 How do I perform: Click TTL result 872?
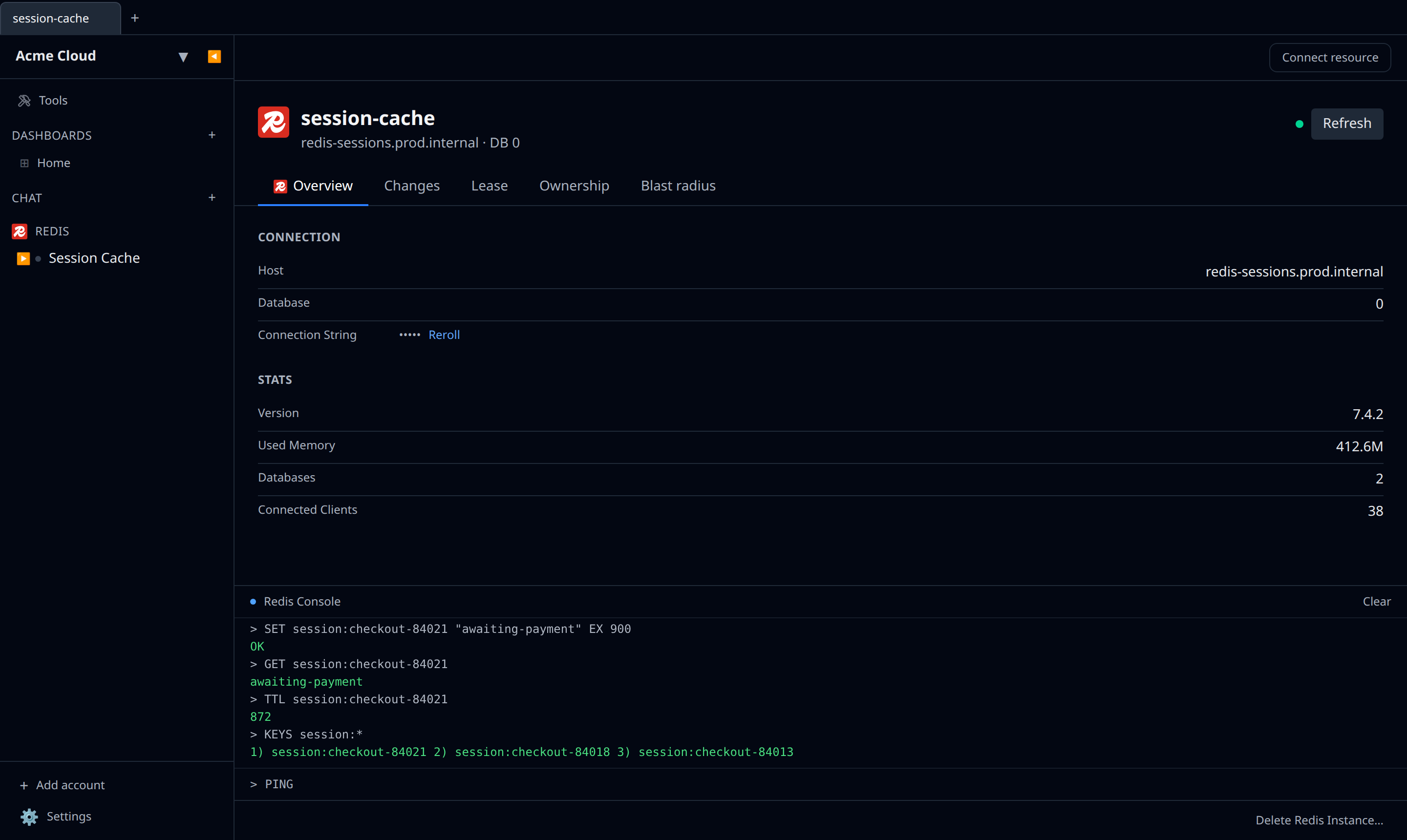pos(260,716)
